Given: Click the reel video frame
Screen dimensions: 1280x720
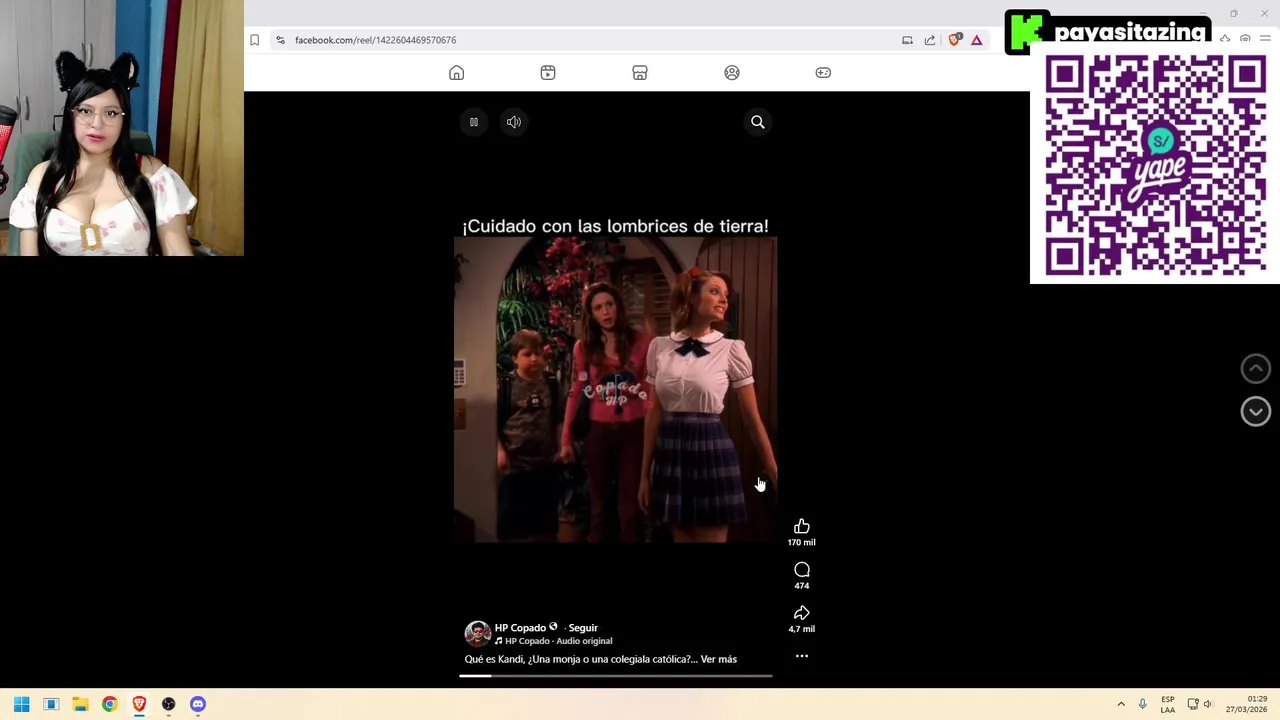Looking at the screenshot, I should click(x=616, y=390).
